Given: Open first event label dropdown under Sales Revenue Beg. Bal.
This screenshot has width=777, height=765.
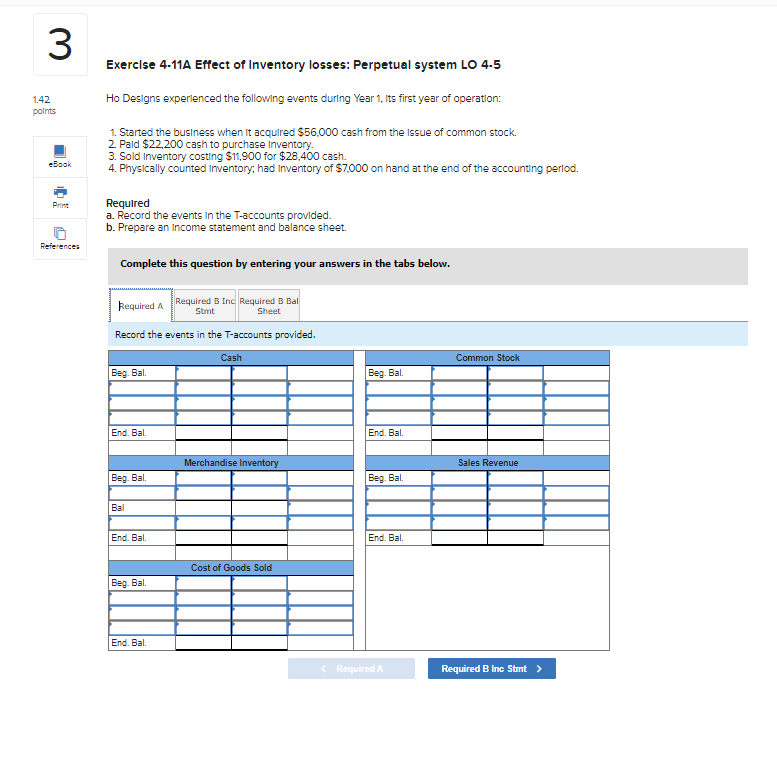Looking at the screenshot, I should point(398,492).
